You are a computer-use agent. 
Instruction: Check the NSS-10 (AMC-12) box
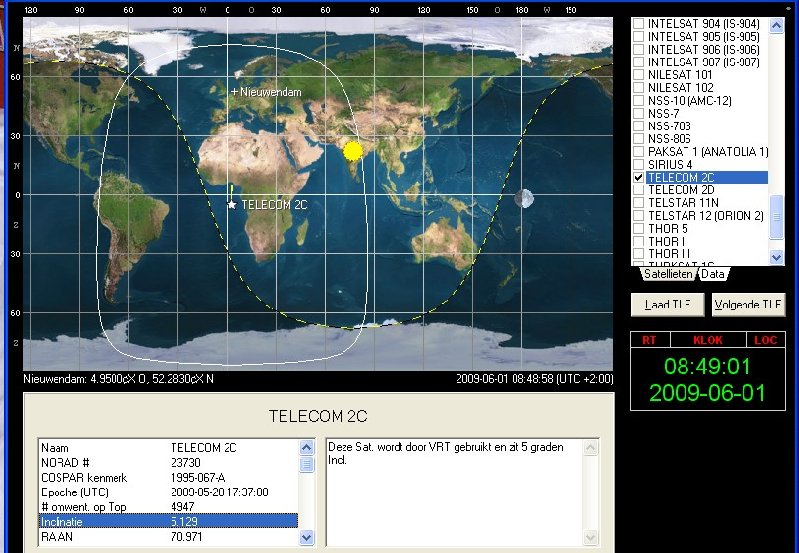638,100
